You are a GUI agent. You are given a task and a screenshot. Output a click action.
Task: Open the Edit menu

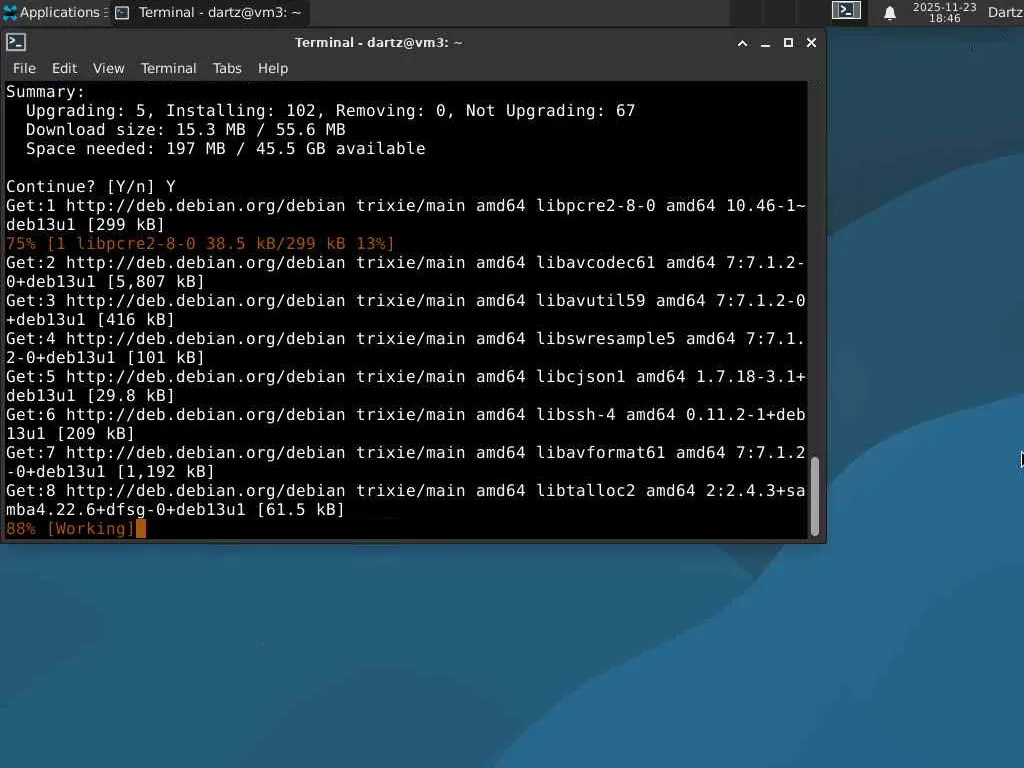pyautogui.click(x=64, y=68)
